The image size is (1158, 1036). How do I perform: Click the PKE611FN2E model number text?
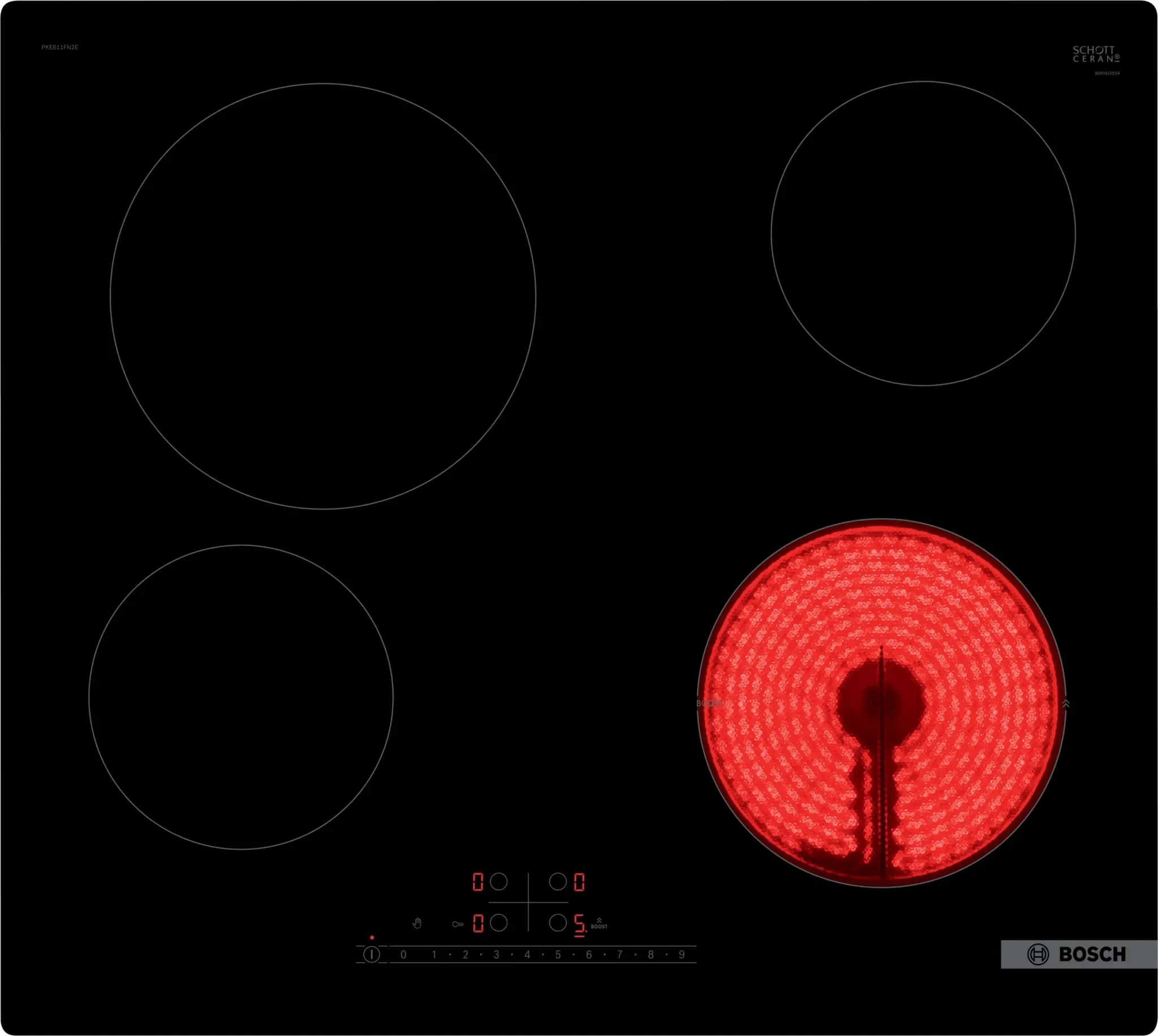pyautogui.click(x=60, y=48)
